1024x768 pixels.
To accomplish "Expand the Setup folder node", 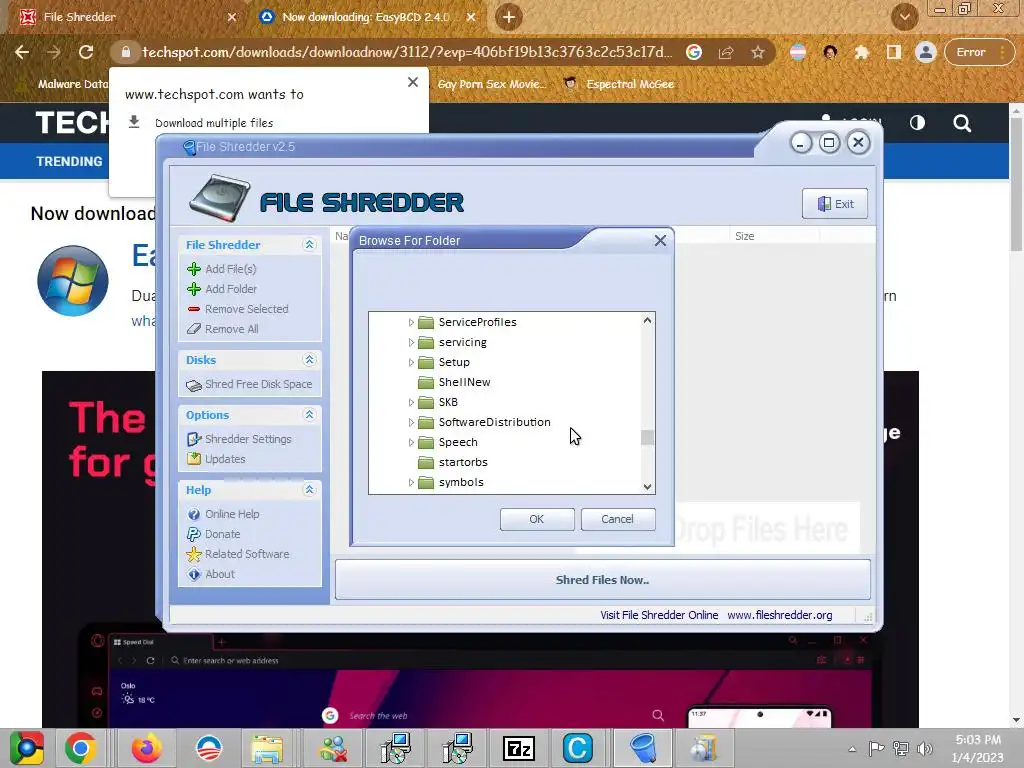I will 411,362.
